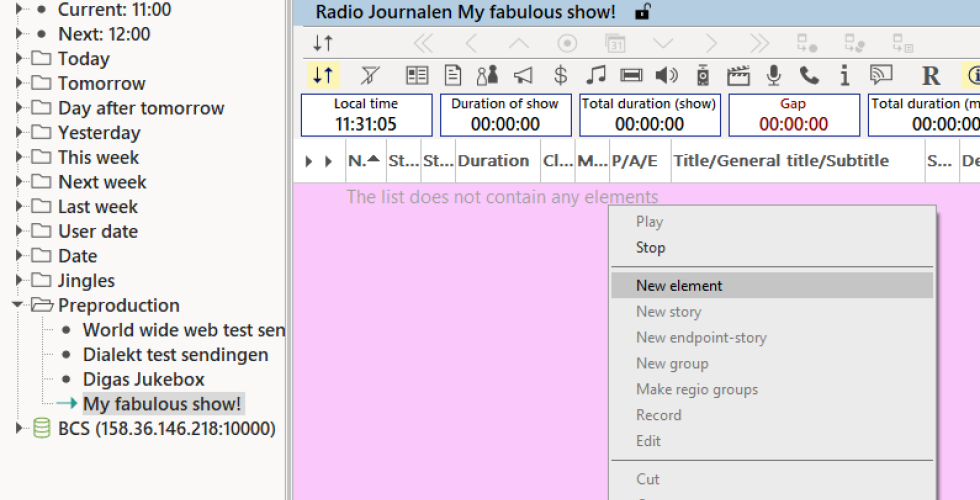
Task: Select Stop in the context menu
Action: [650, 248]
